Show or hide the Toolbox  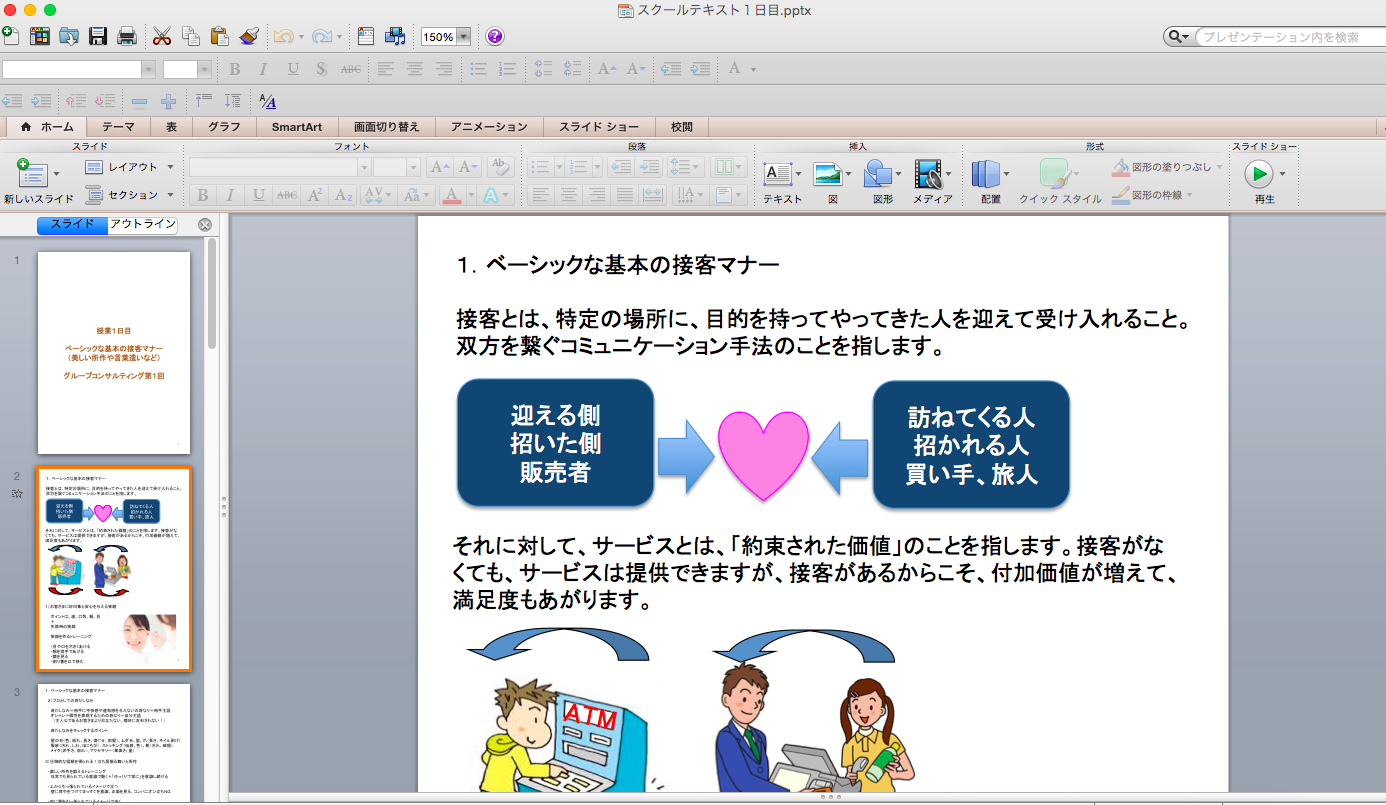pyautogui.click(x=366, y=37)
